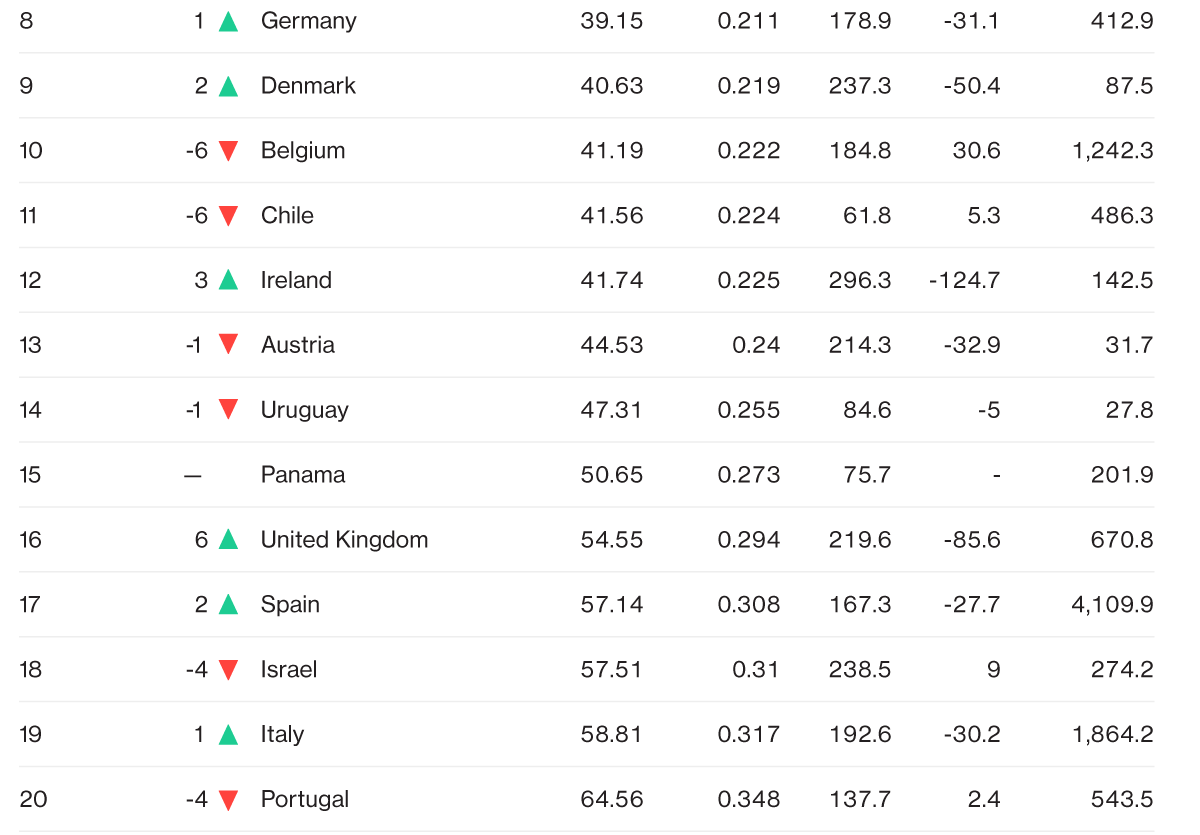Click United Kingdom's value 0.294
The image size is (1200, 835).
click(749, 540)
